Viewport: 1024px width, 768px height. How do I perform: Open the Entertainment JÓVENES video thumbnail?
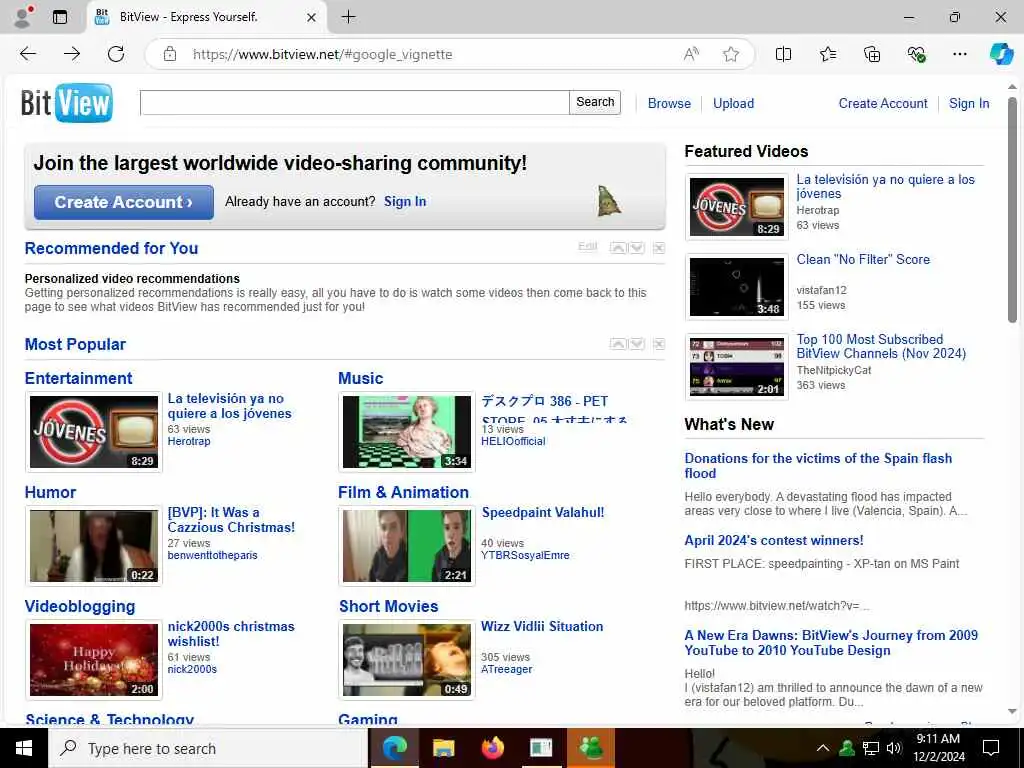[x=93, y=432]
